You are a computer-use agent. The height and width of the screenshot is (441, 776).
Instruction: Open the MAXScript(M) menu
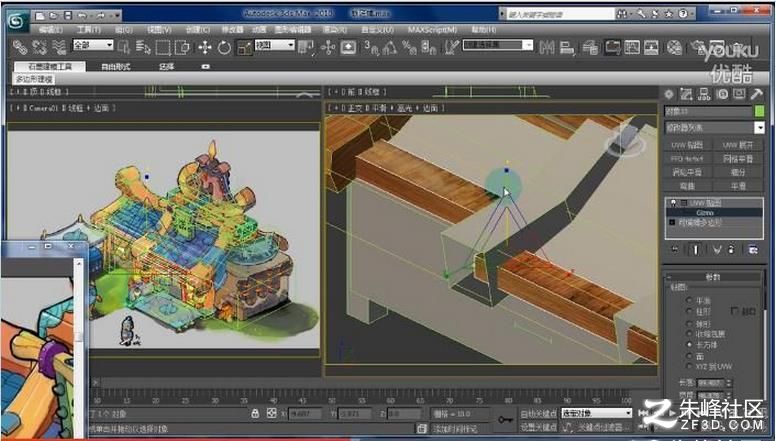coord(433,30)
